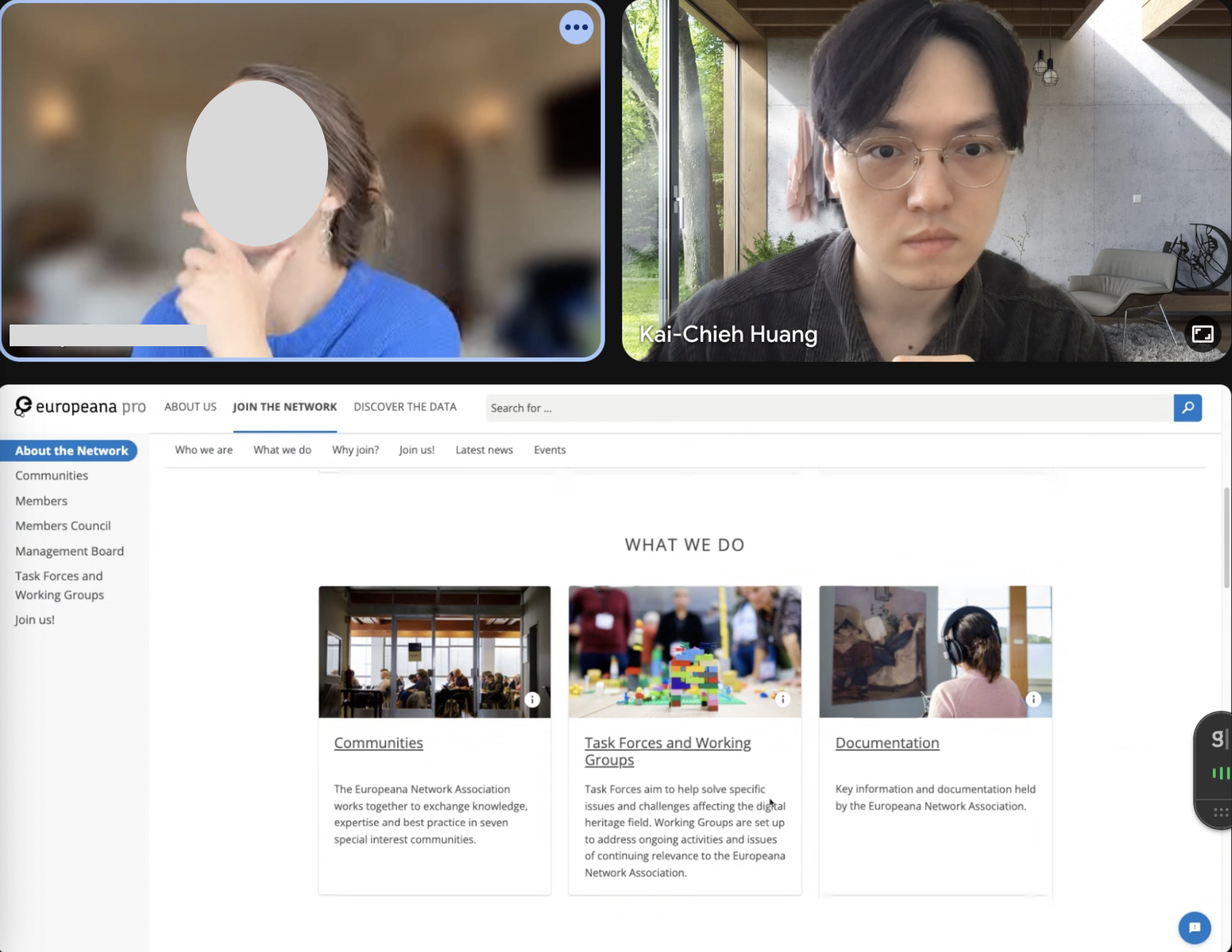
Task: Open the ABOUT US menu
Action: [x=190, y=407]
